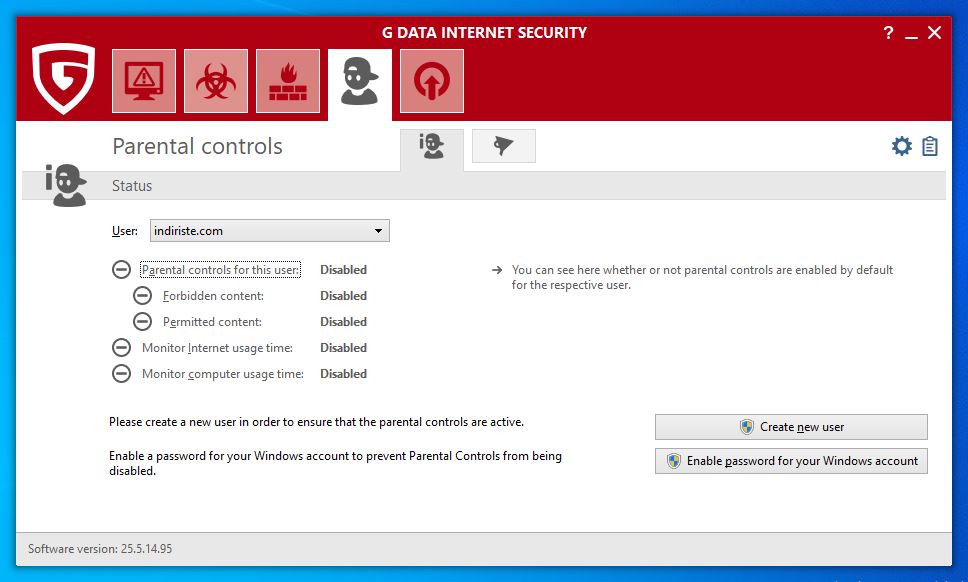Click the 'Forbidden content:' label
The image size is (968, 582).
click(213, 296)
